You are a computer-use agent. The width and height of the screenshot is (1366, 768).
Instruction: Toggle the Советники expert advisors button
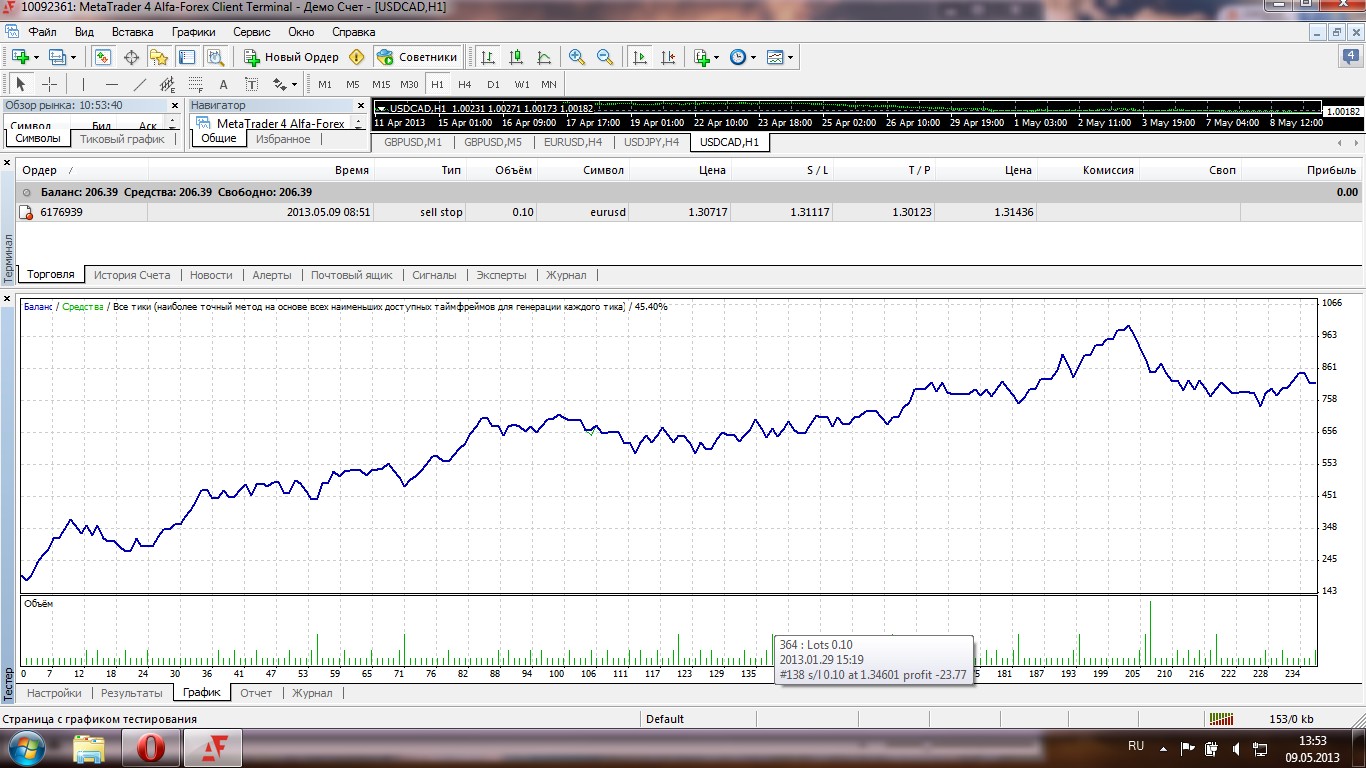click(x=418, y=57)
